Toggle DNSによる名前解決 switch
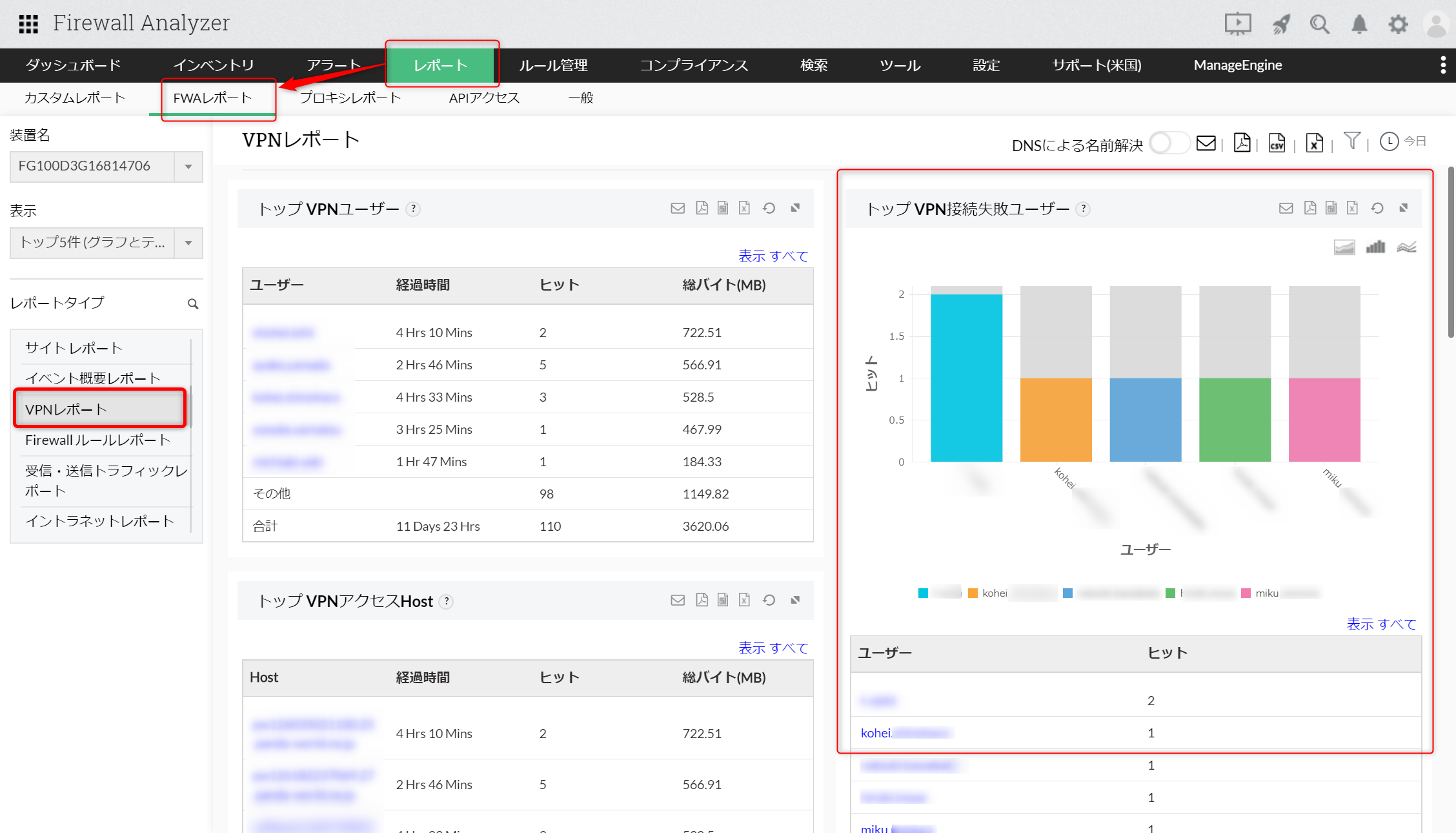 (1169, 143)
